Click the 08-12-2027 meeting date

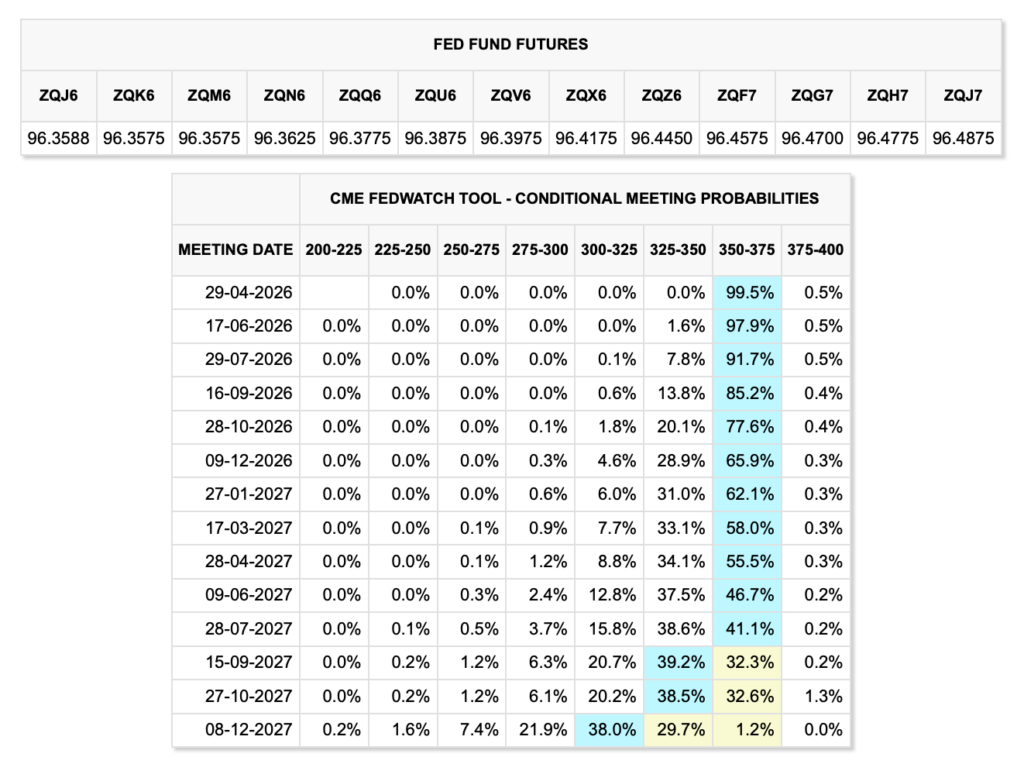tap(236, 730)
